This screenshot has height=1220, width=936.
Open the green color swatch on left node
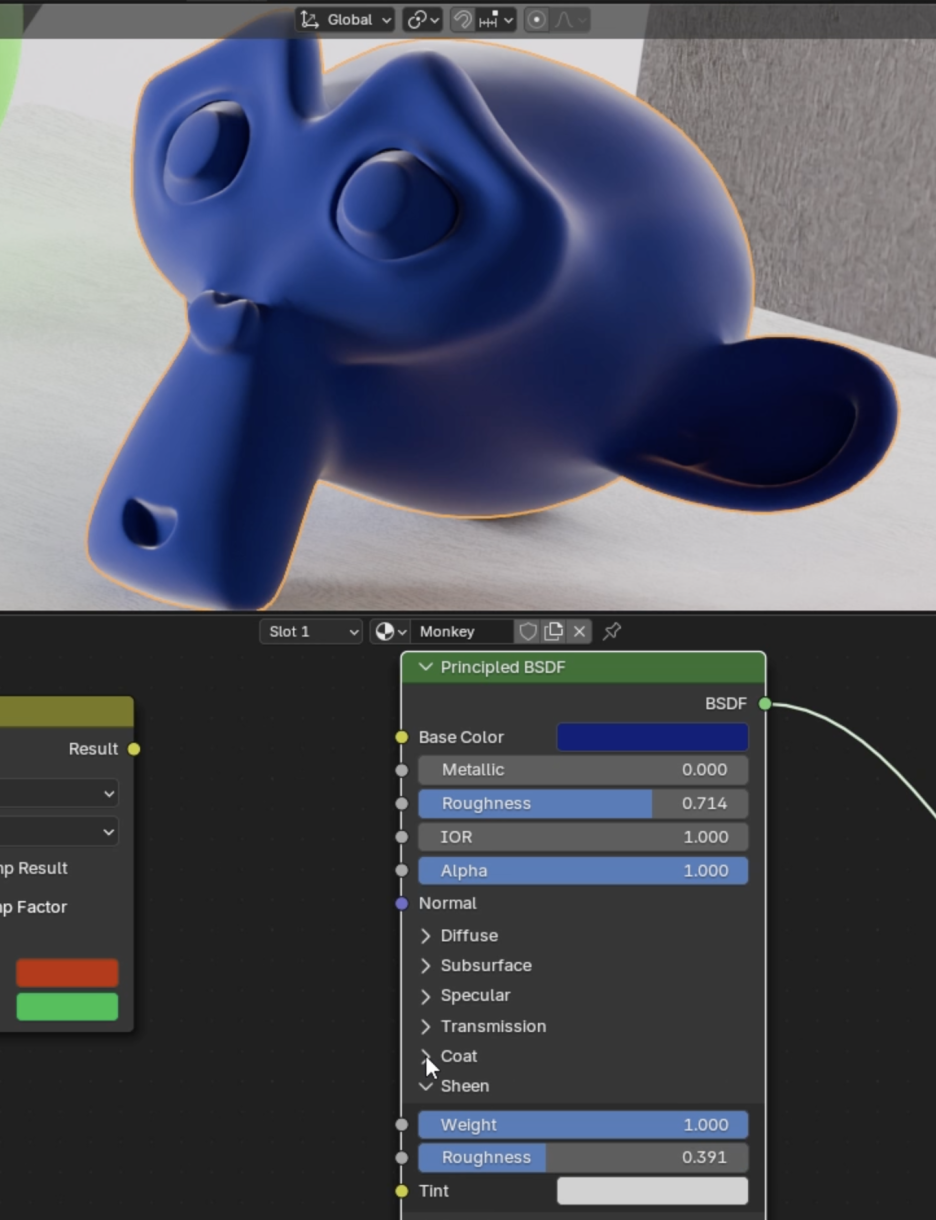tap(67, 1007)
